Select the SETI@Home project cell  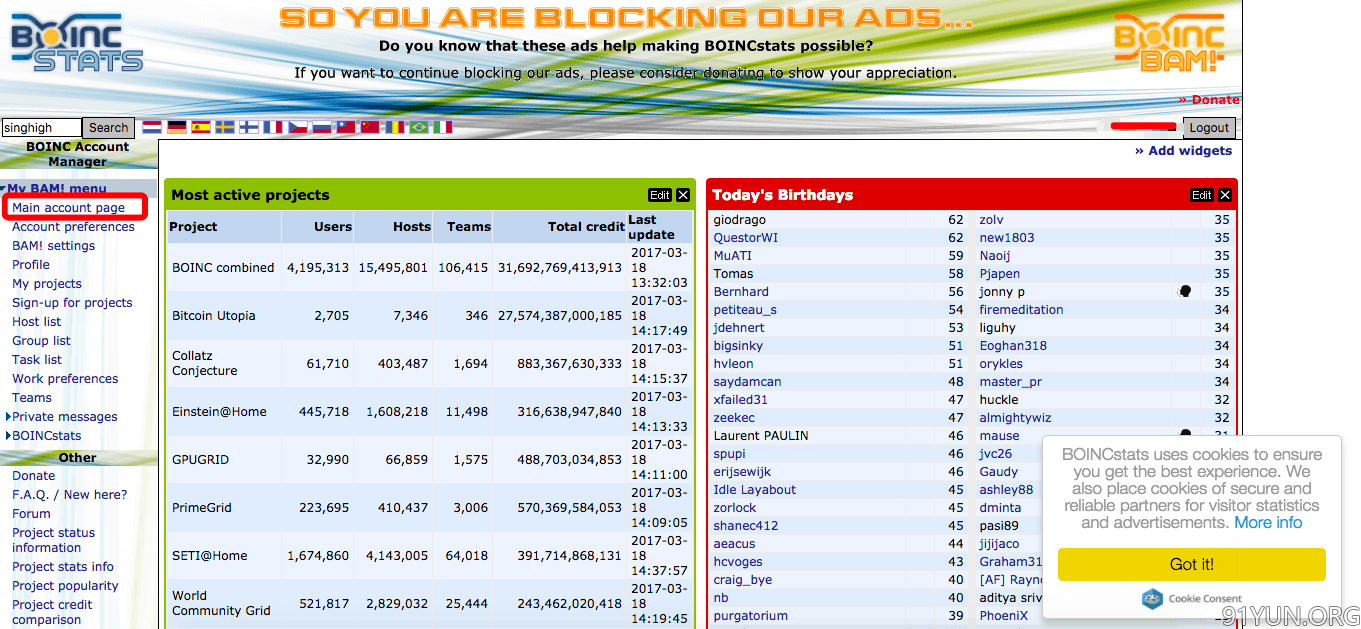[x=211, y=556]
